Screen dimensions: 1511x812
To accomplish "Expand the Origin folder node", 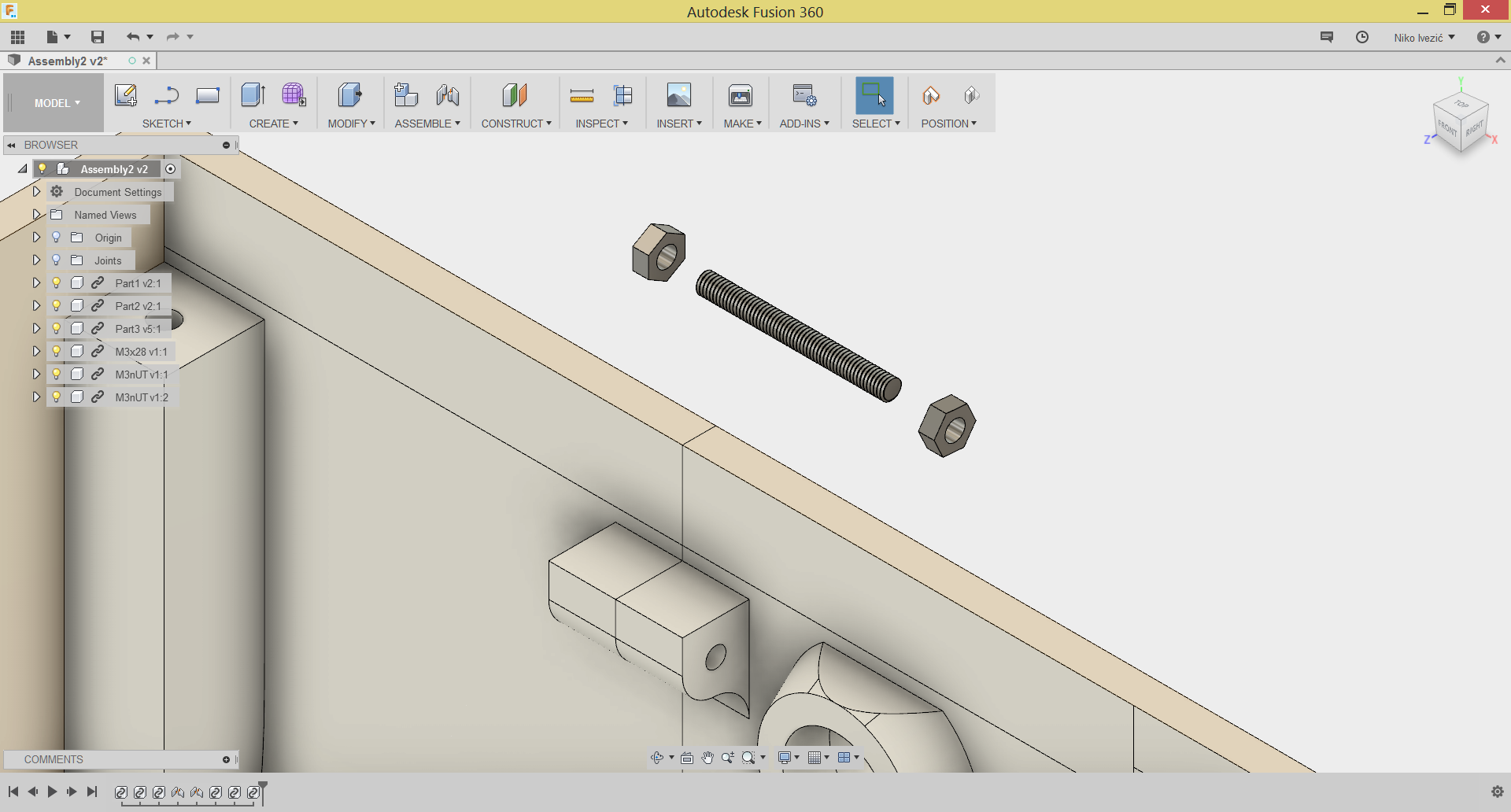I will click(36, 237).
